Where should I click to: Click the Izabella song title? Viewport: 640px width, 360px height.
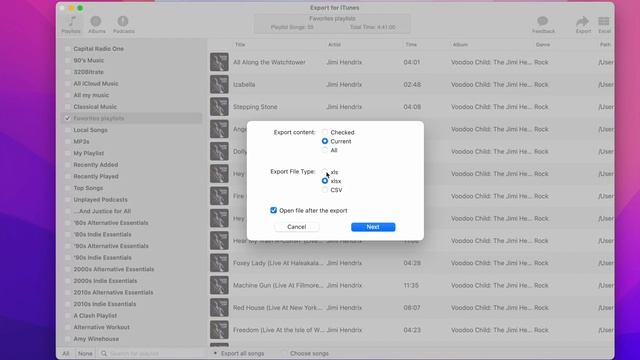(244, 84)
